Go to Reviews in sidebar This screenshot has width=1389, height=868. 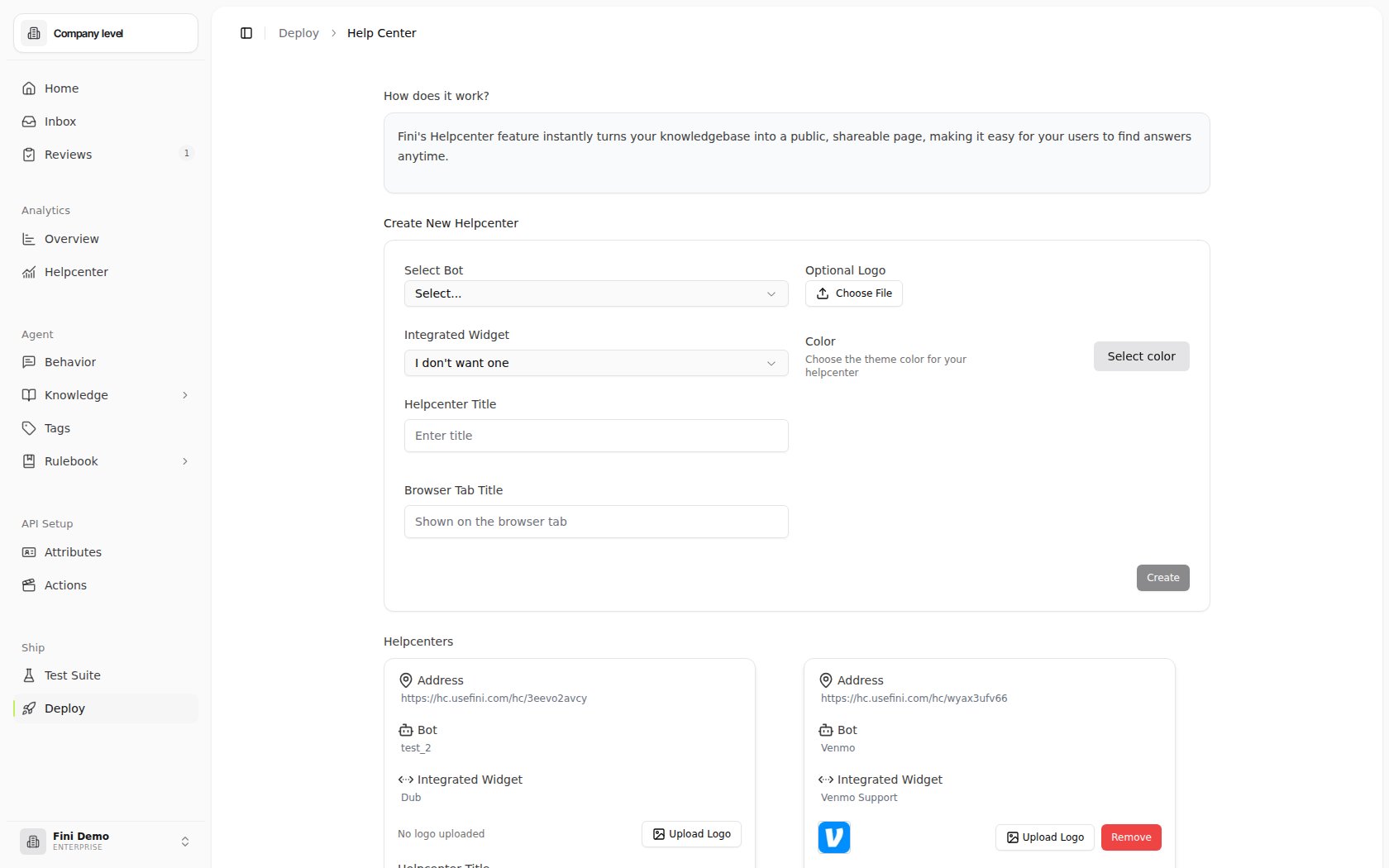click(106, 155)
